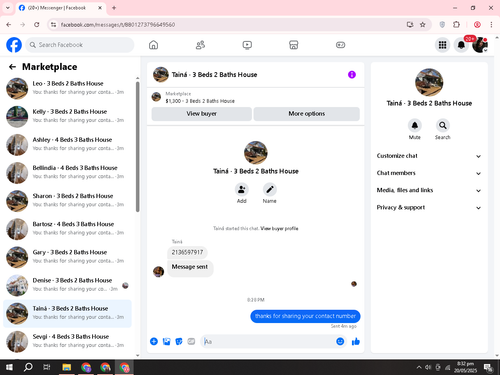Open the Marketplace storefront icon in top nav
This screenshot has width=500, height=375.
click(294, 45)
